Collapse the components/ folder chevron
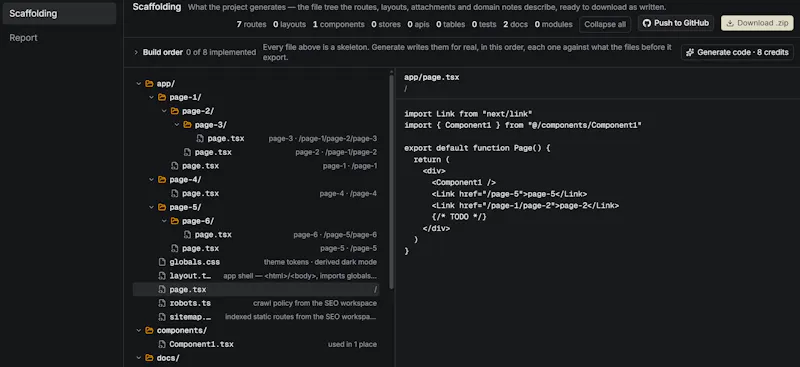800x367 pixels. pos(139,330)
